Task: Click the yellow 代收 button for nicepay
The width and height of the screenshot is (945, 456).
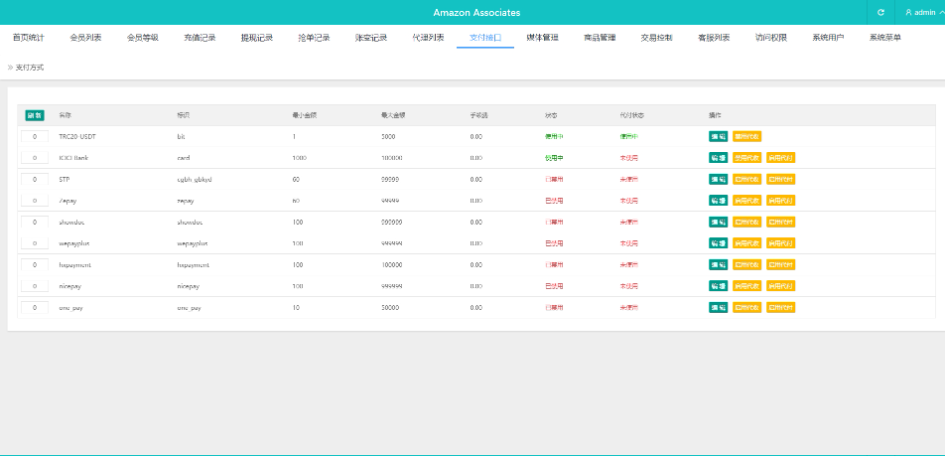Action: point(747,286)
